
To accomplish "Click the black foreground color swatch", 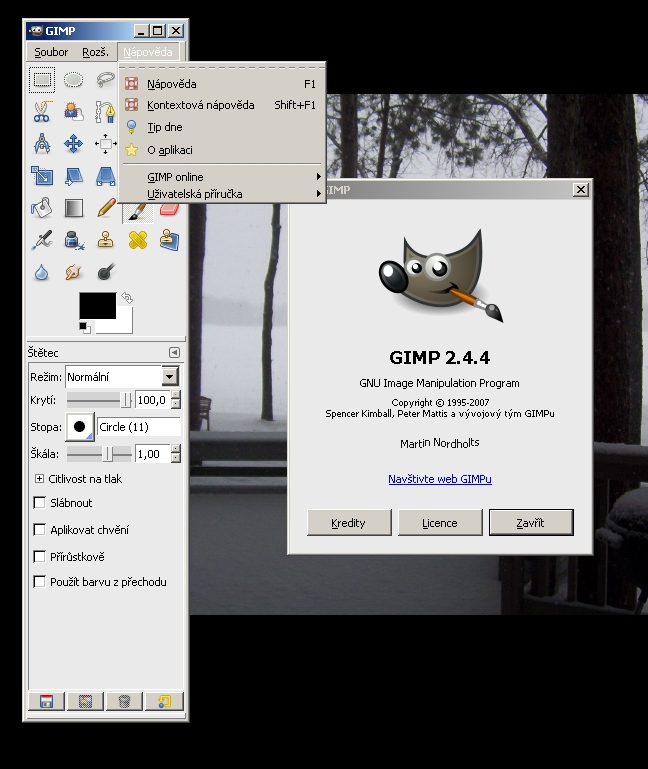I will [x=98, y=305].
